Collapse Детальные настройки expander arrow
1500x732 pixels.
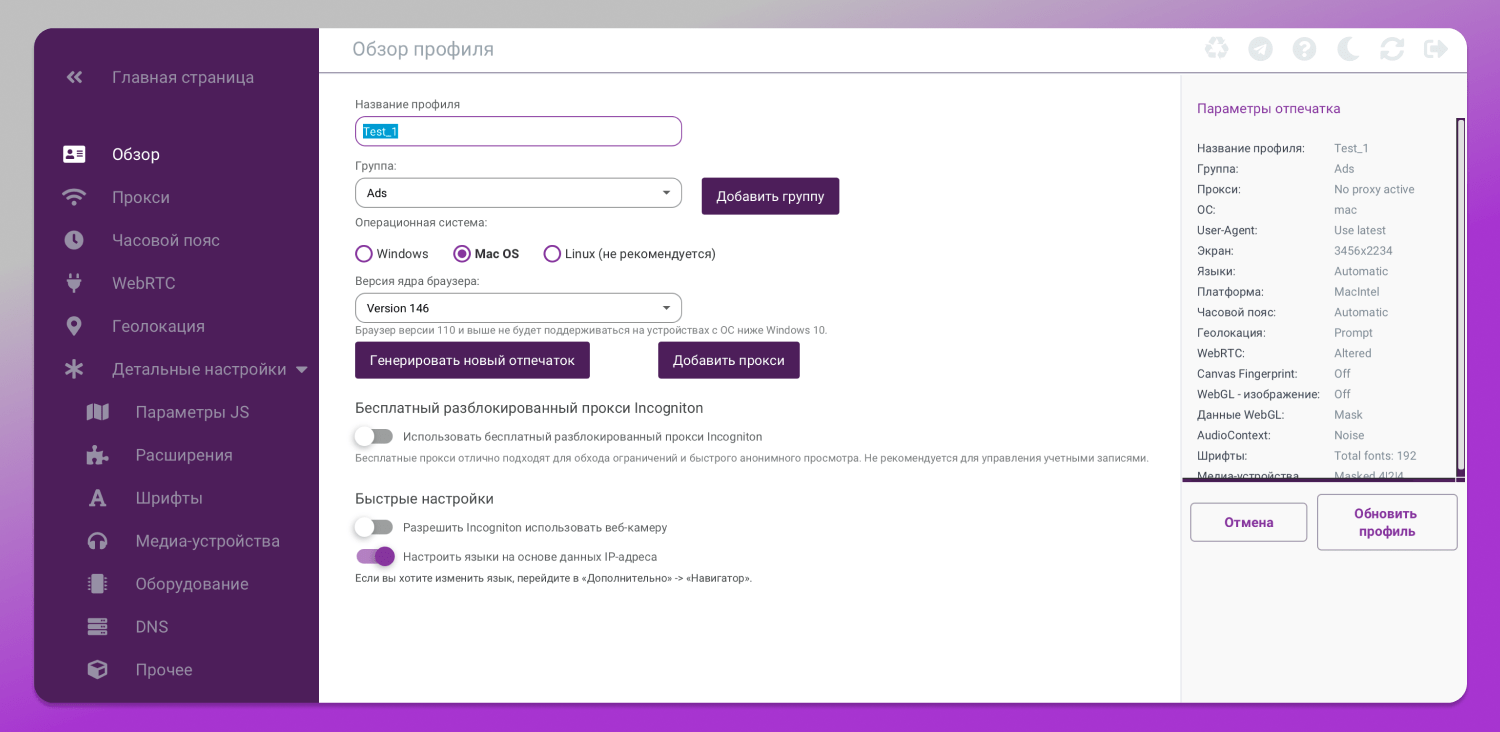coord(302,370)
